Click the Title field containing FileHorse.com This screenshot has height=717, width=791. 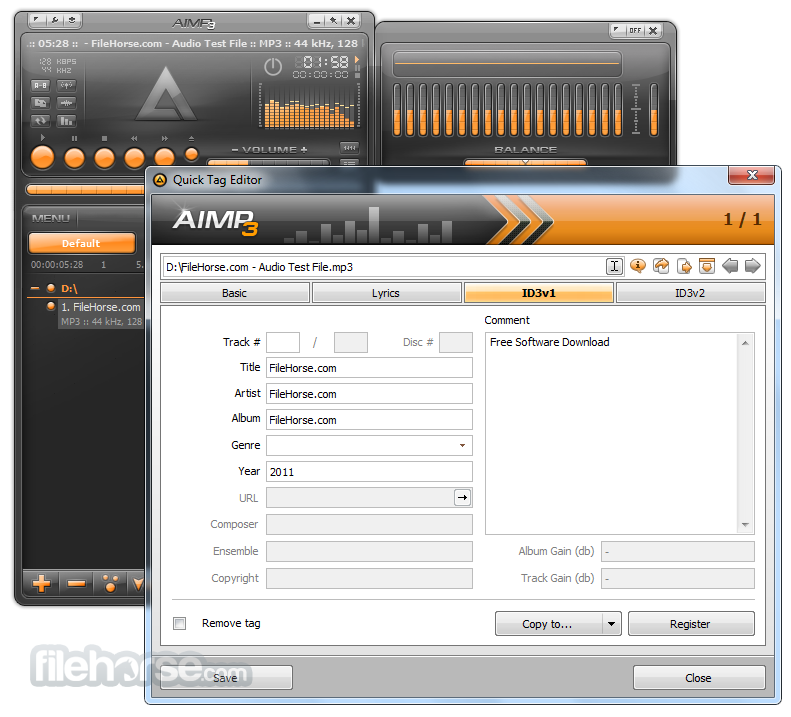pos(369,368)
